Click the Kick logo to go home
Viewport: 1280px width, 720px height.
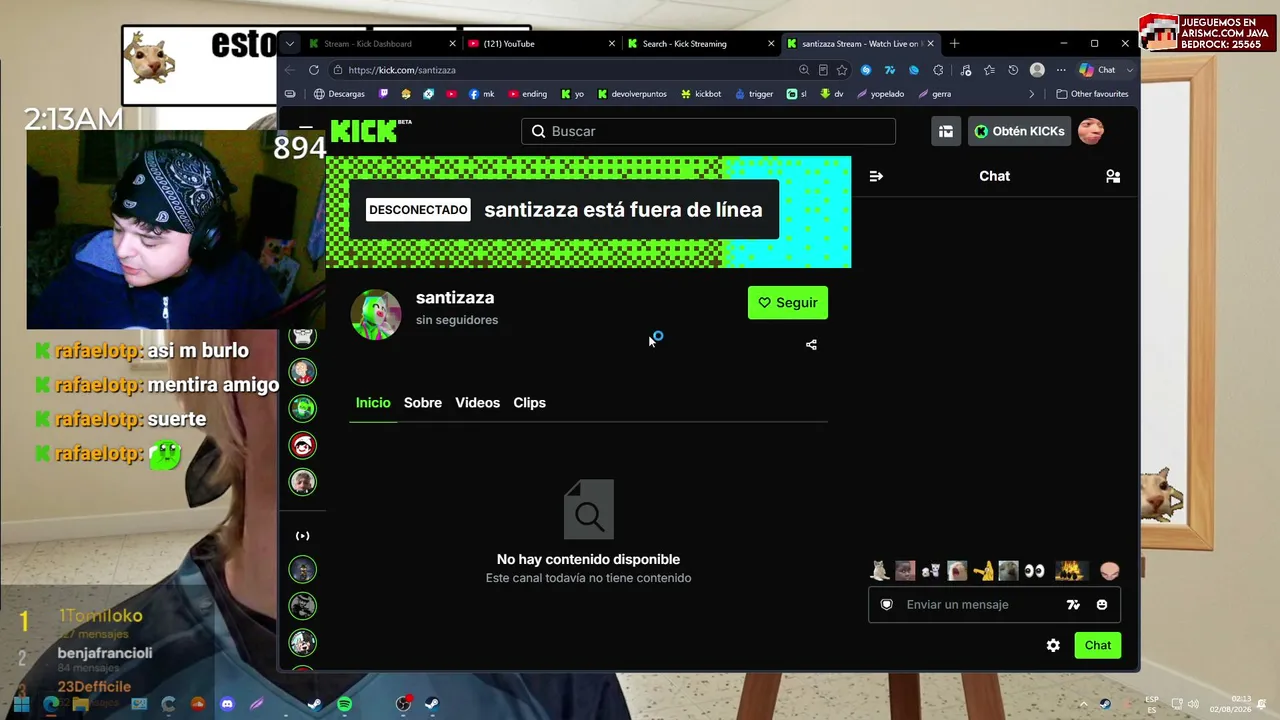(x=370, y=131)
